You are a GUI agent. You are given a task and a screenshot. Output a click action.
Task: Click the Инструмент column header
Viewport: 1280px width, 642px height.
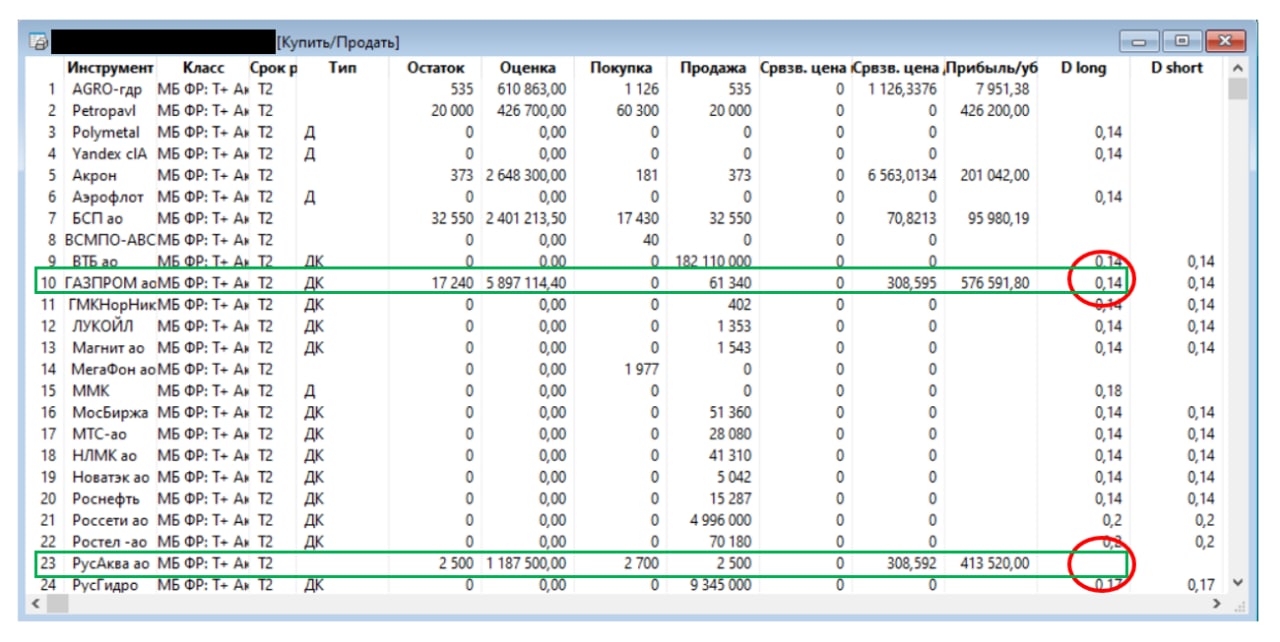110,68
